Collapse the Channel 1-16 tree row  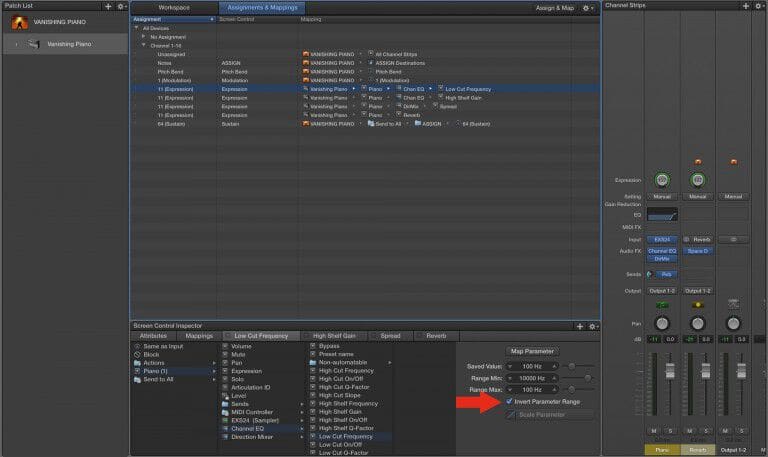coord(144,46)
